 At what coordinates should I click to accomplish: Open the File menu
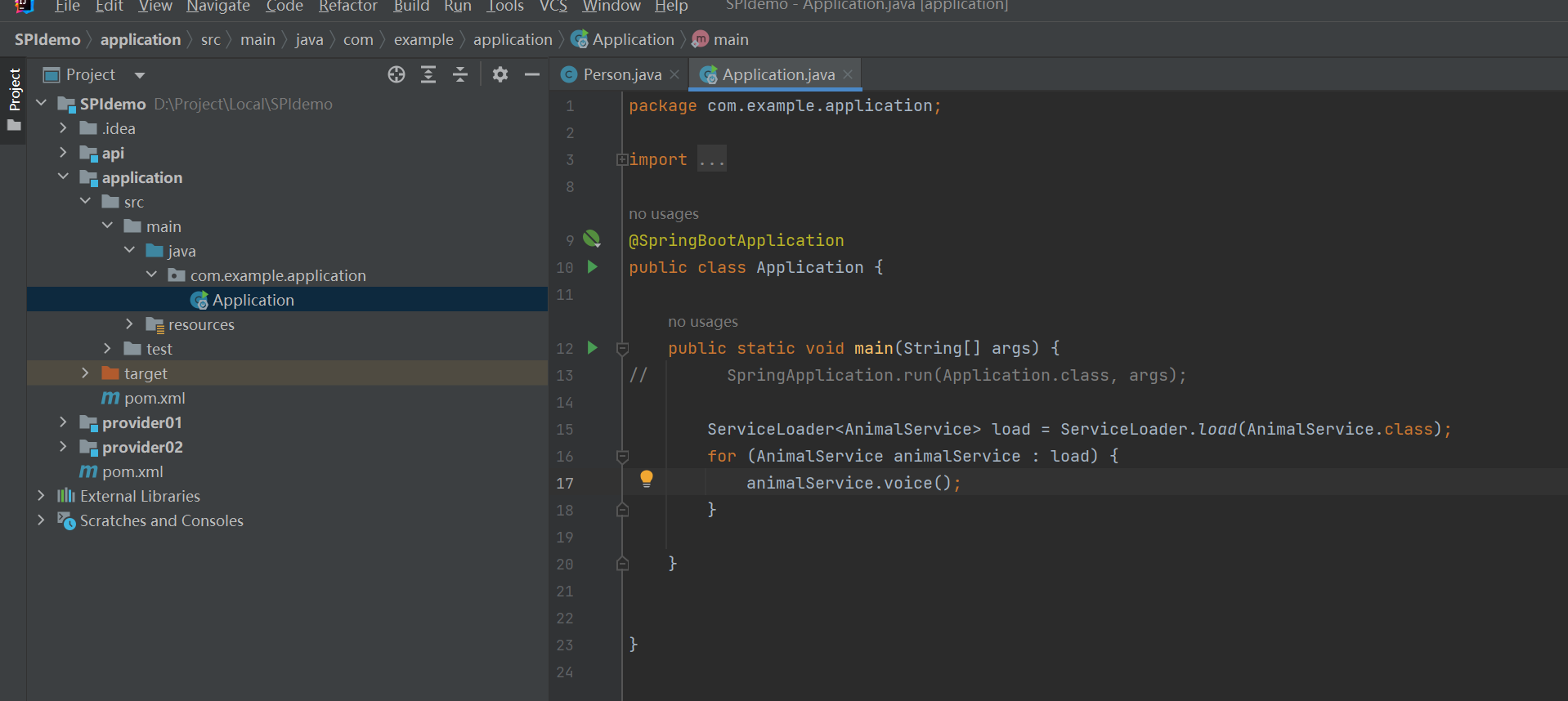point(67,7)
